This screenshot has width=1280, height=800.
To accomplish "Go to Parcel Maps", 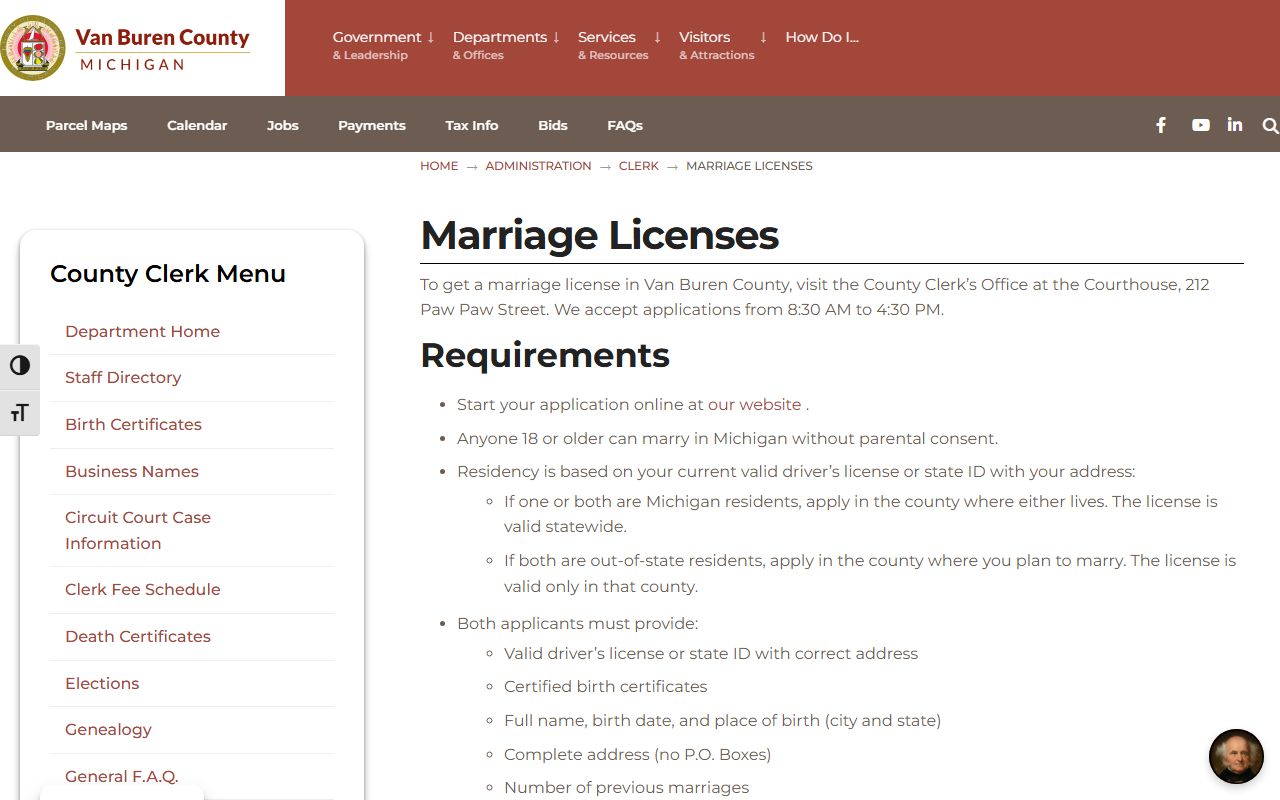I will (x=86, y=125).
